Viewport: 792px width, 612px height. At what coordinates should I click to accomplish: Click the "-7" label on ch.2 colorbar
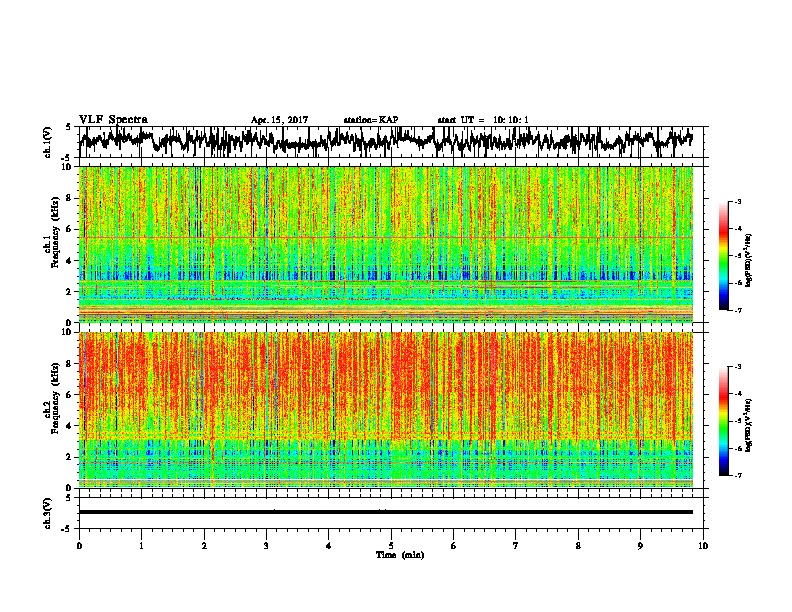click(x=737, y=476)
